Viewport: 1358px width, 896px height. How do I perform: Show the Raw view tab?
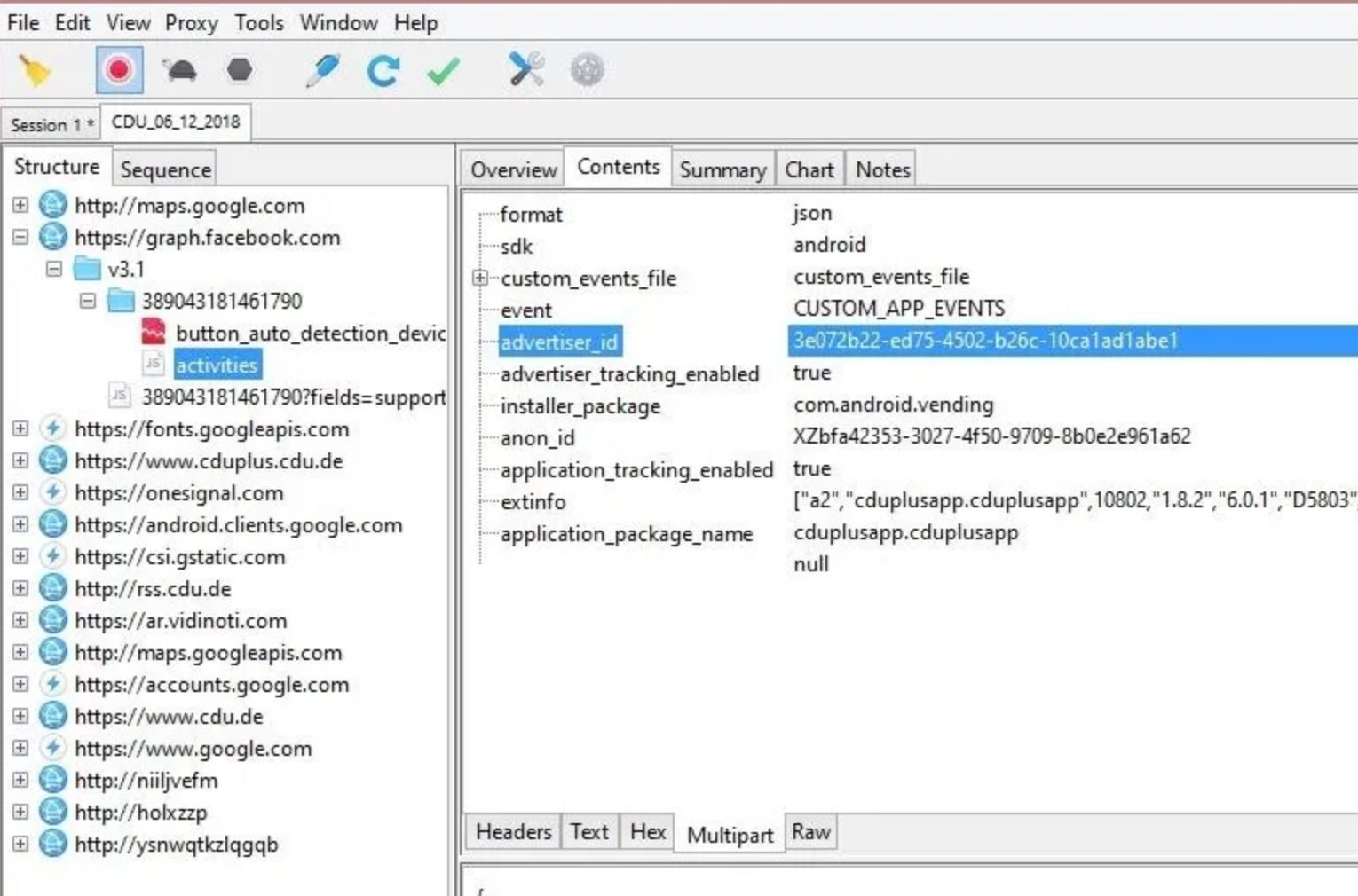pyautogui.click(x=811, y=831)
